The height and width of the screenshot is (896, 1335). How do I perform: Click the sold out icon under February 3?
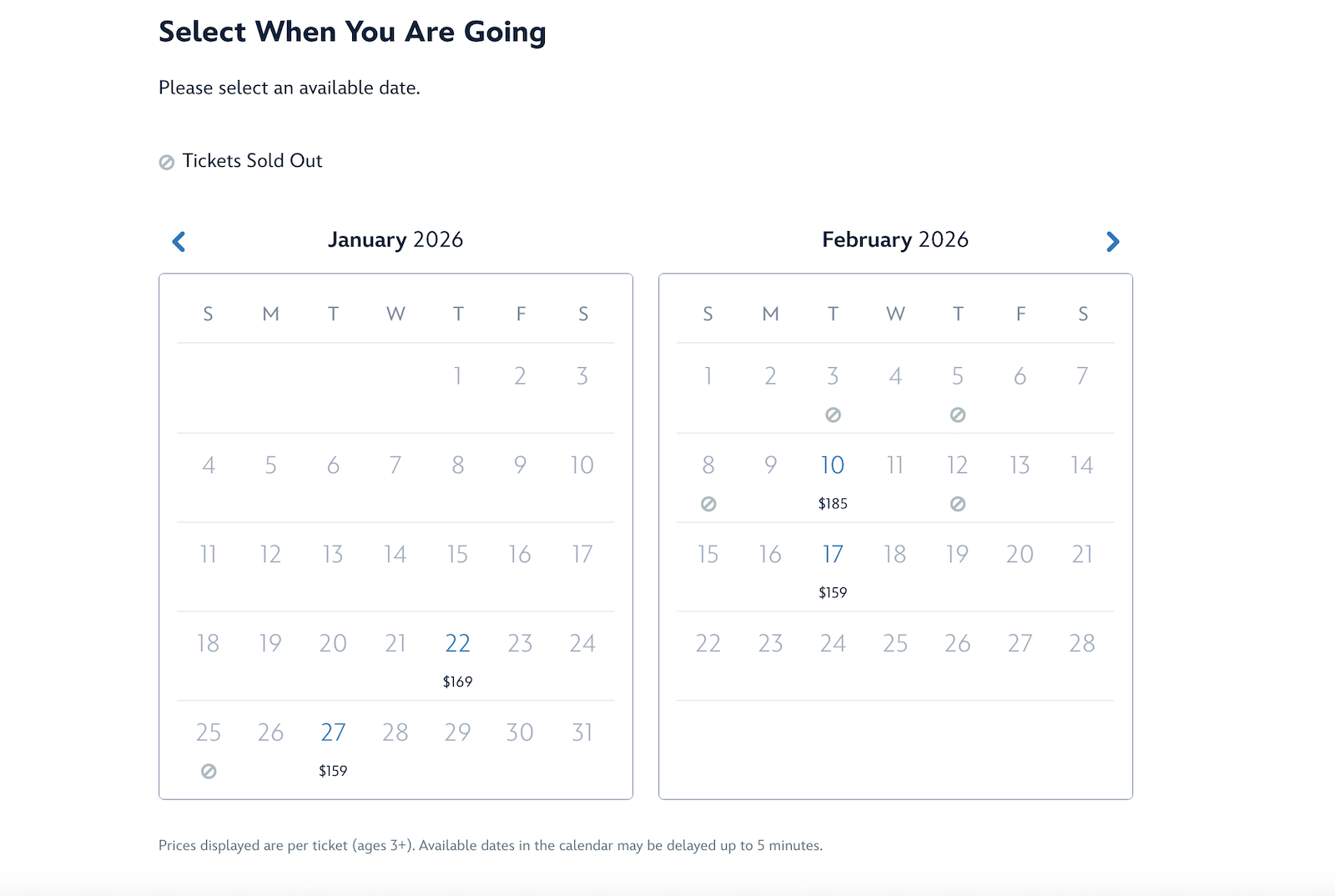coord(833,414)
